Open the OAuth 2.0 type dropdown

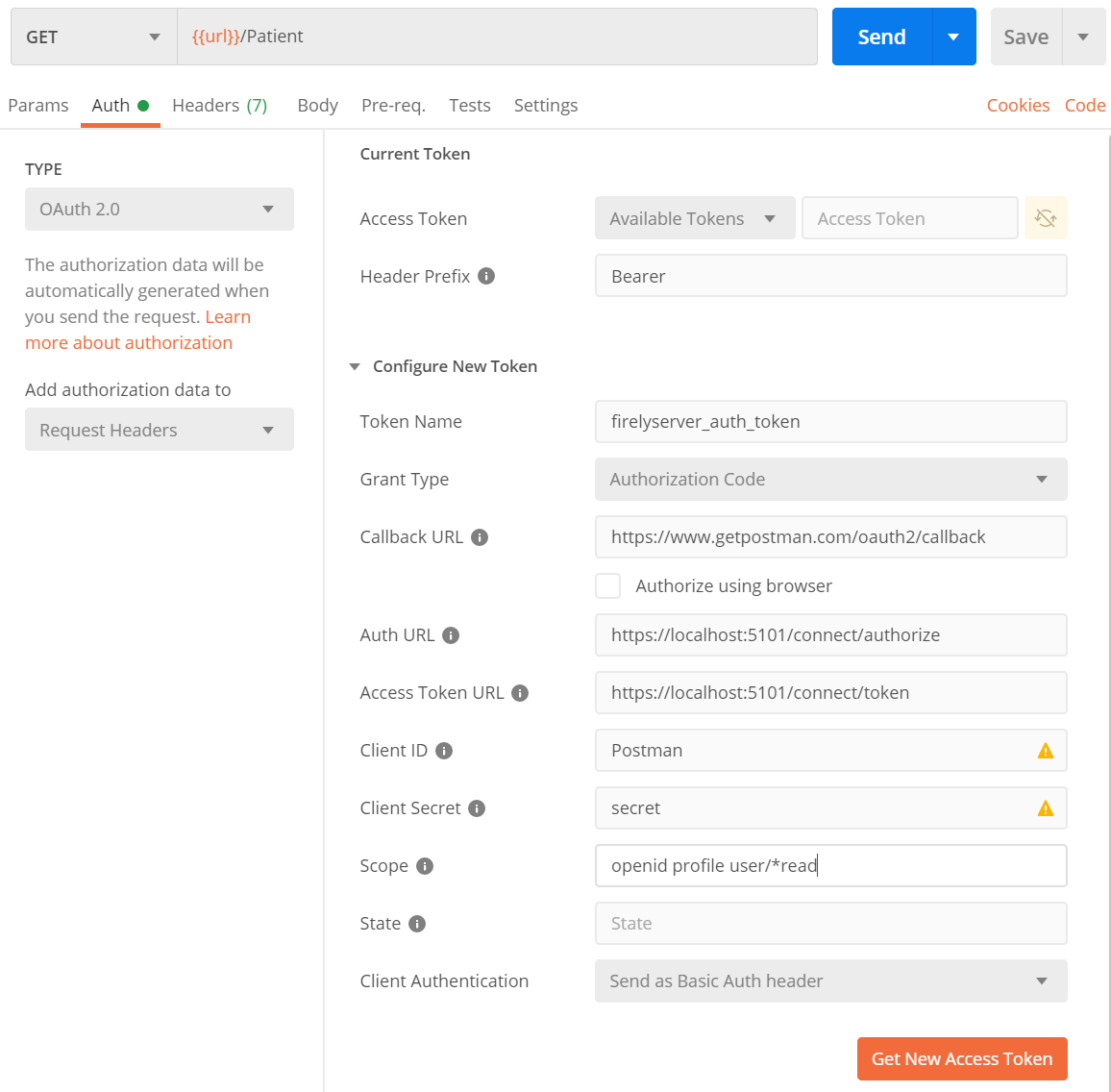coord(160,209)
